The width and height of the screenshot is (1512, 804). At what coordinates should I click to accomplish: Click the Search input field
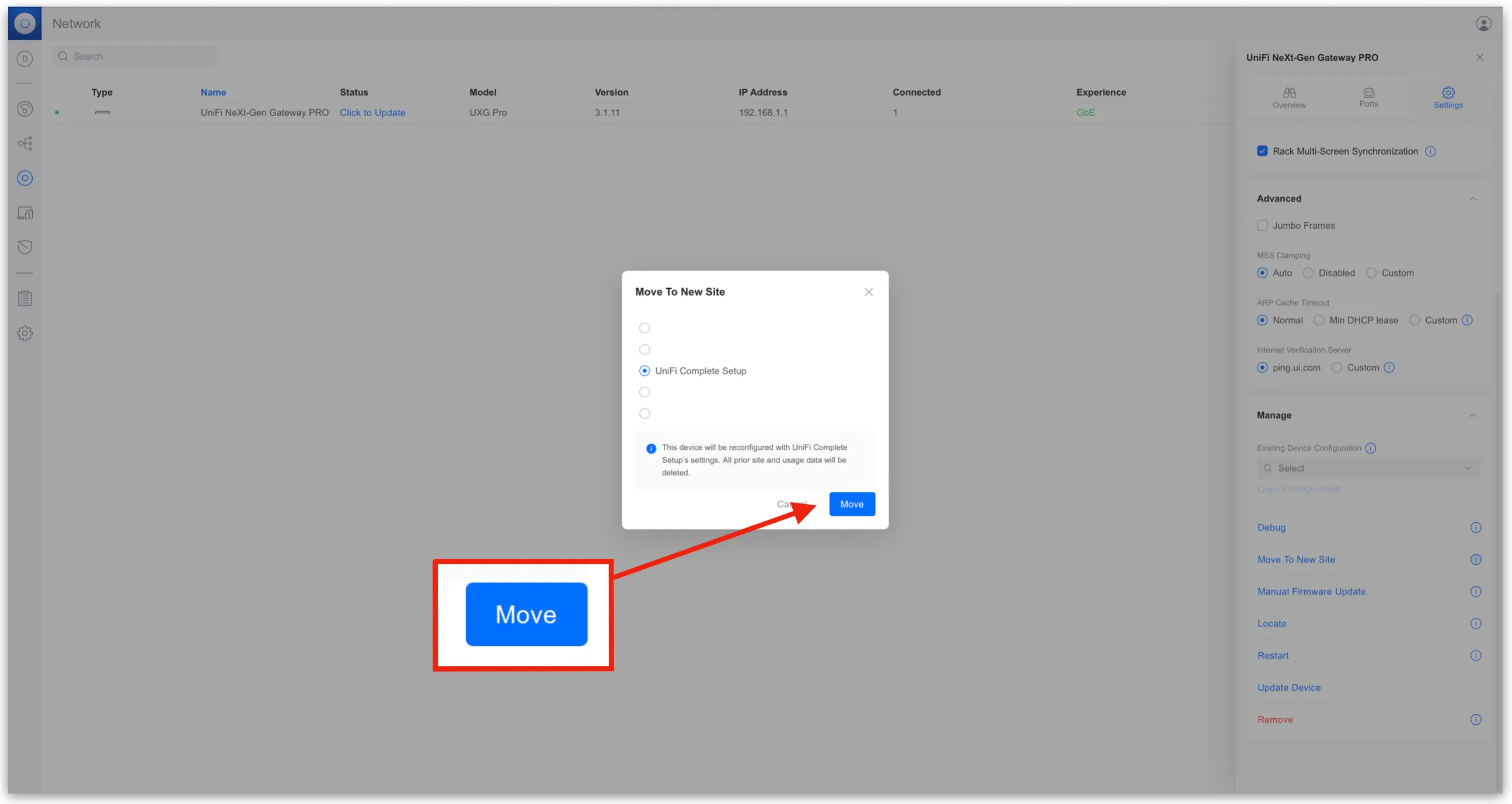pyautogui.click(x=135, y=56)
